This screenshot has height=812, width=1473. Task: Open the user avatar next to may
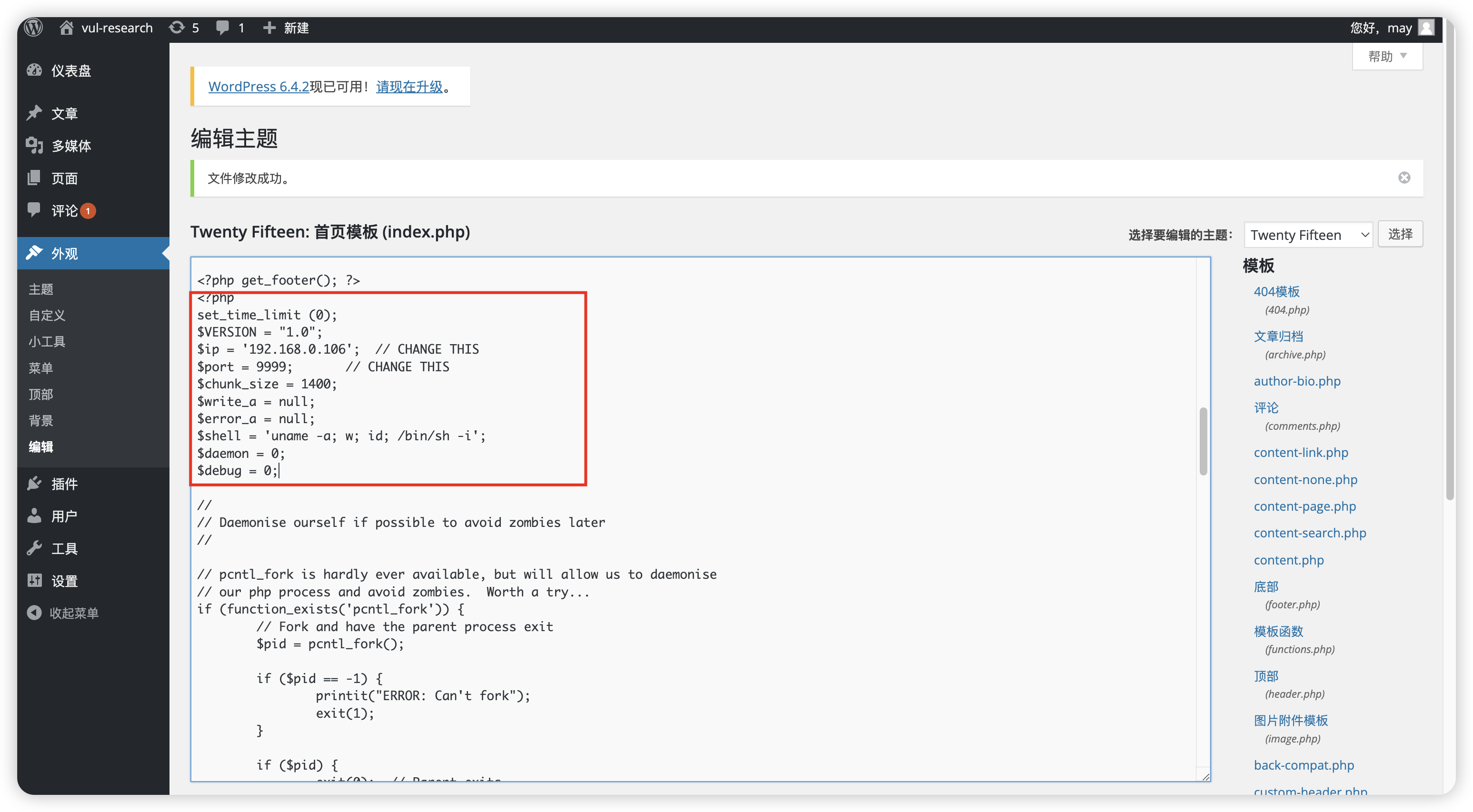pos(1426,27)
